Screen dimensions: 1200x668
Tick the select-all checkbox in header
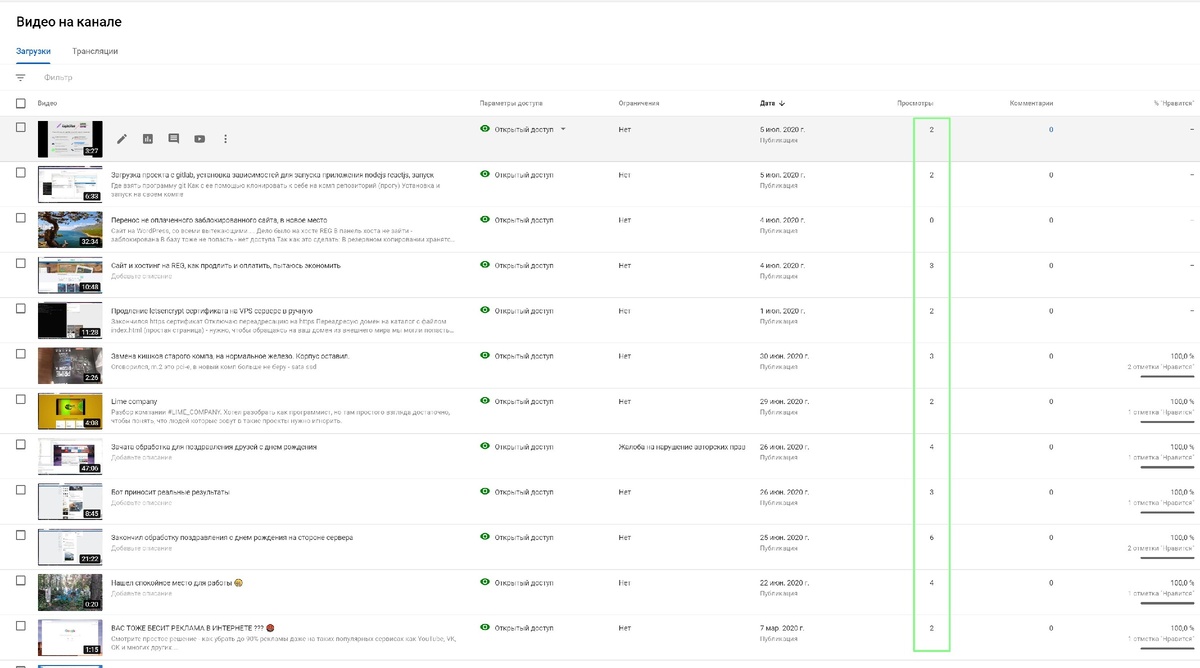(x=21, y=103)
